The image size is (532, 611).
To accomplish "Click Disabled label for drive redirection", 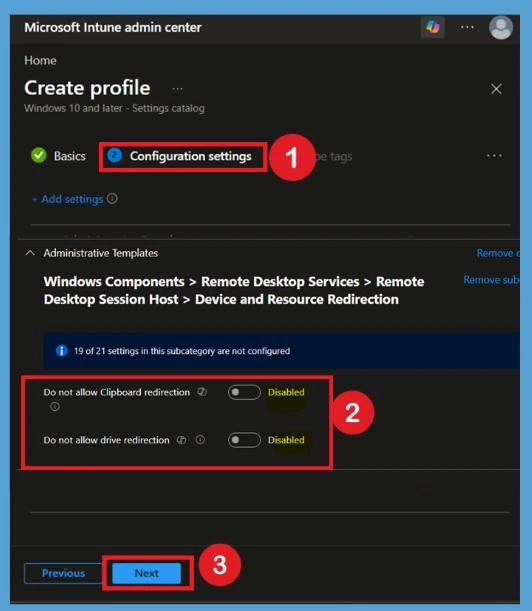I will tap(286, 440).
